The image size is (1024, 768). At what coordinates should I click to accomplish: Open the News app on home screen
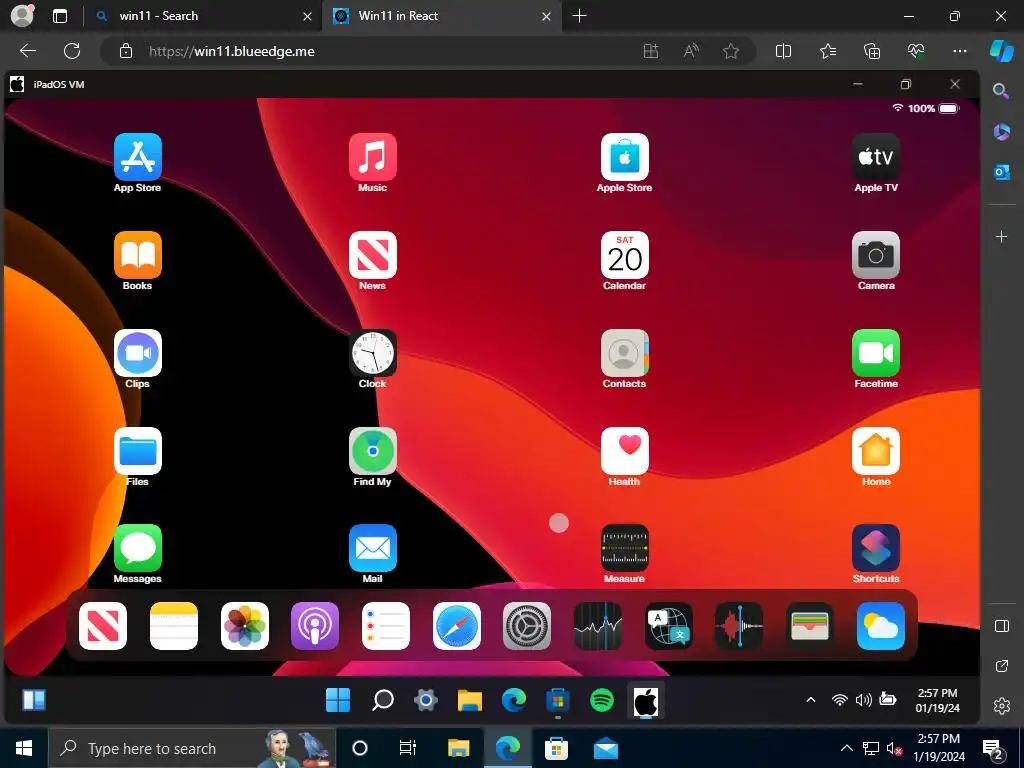(x=373, y=255)
